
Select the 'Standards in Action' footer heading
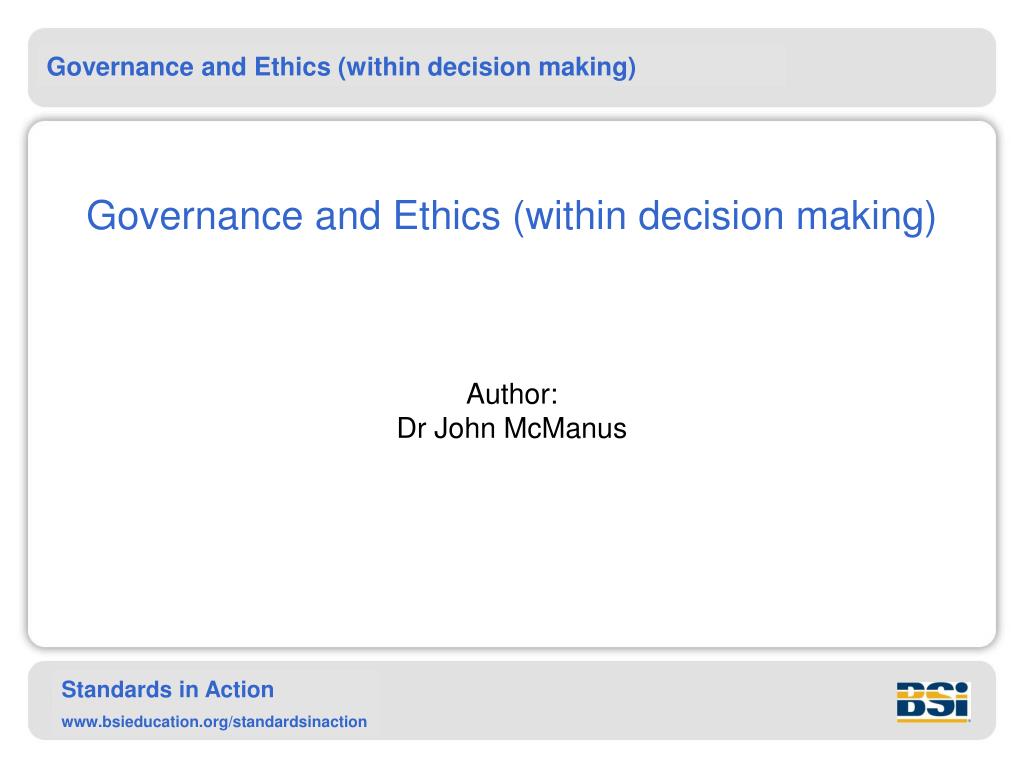pyautogui.click(x=168, y=690)
